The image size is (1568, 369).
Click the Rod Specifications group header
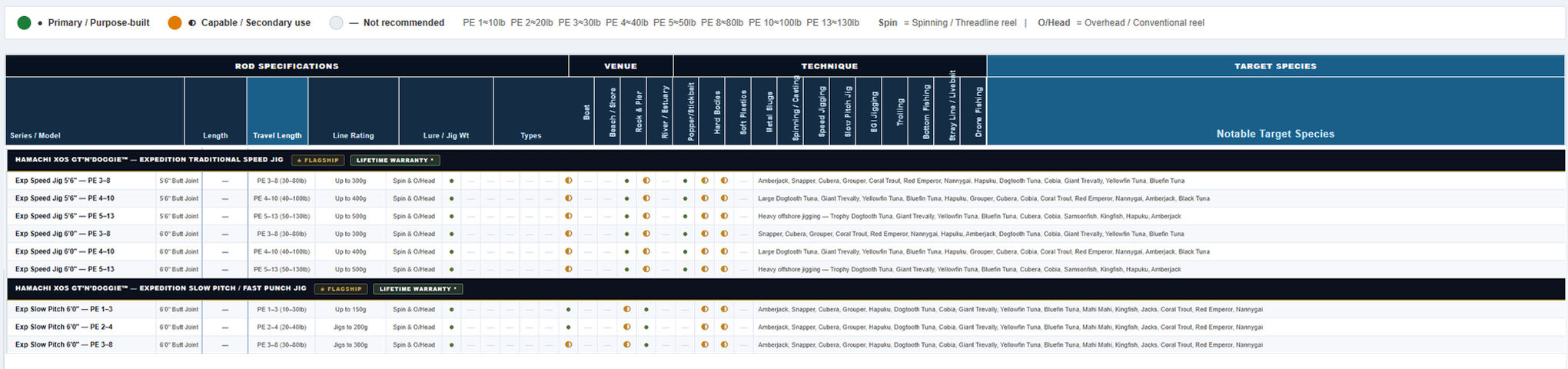287,66
